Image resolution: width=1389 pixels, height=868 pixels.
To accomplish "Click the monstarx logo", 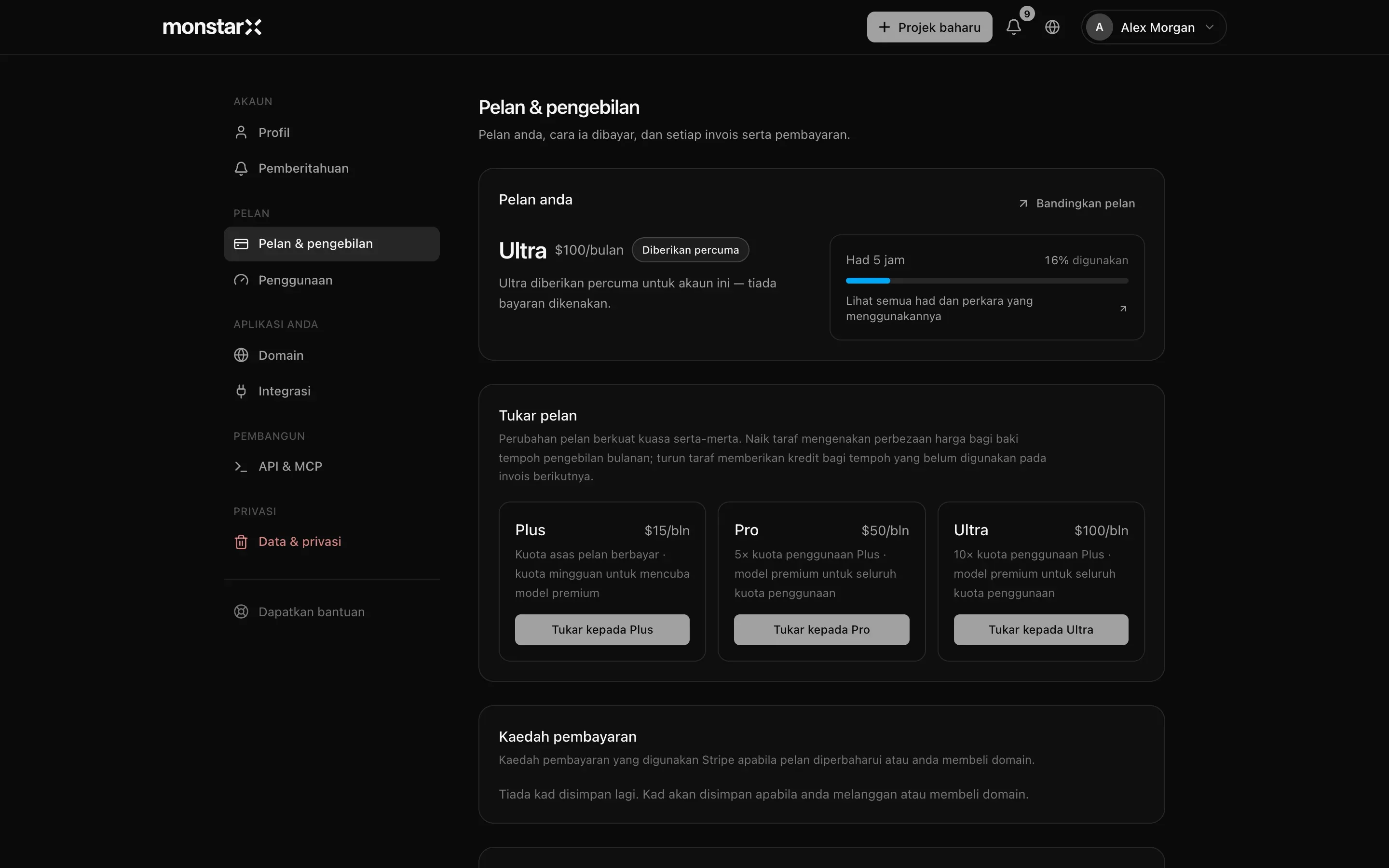I will 212,27.
